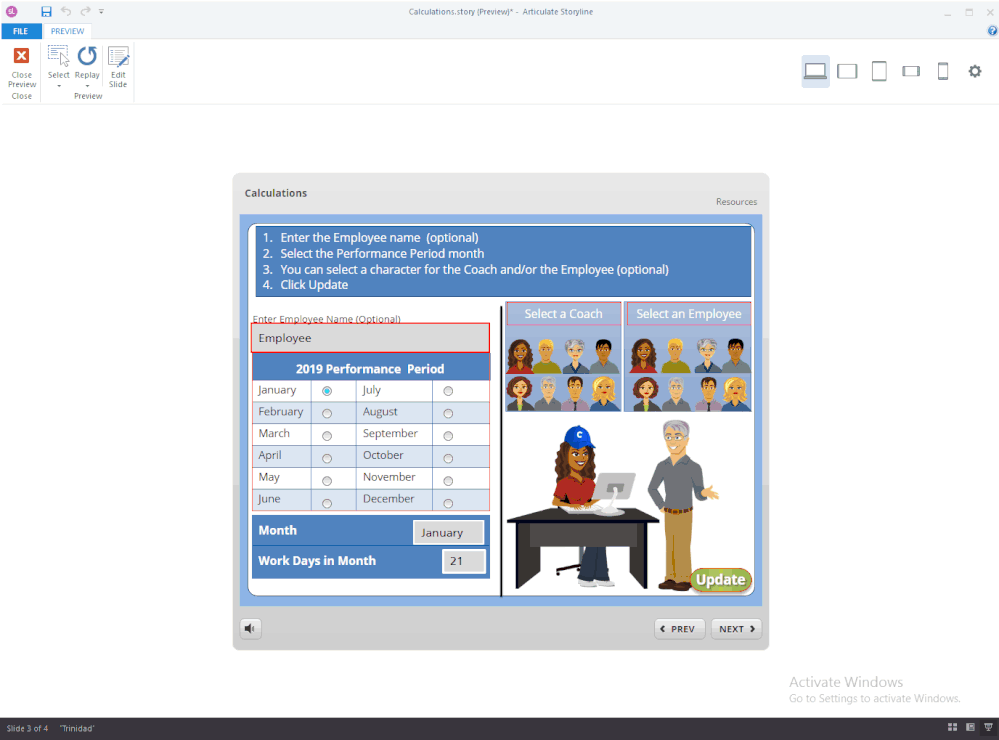Switch to phone portrait preview icon
The width and height of the screenshot is (999, 740).
[943, 71]
